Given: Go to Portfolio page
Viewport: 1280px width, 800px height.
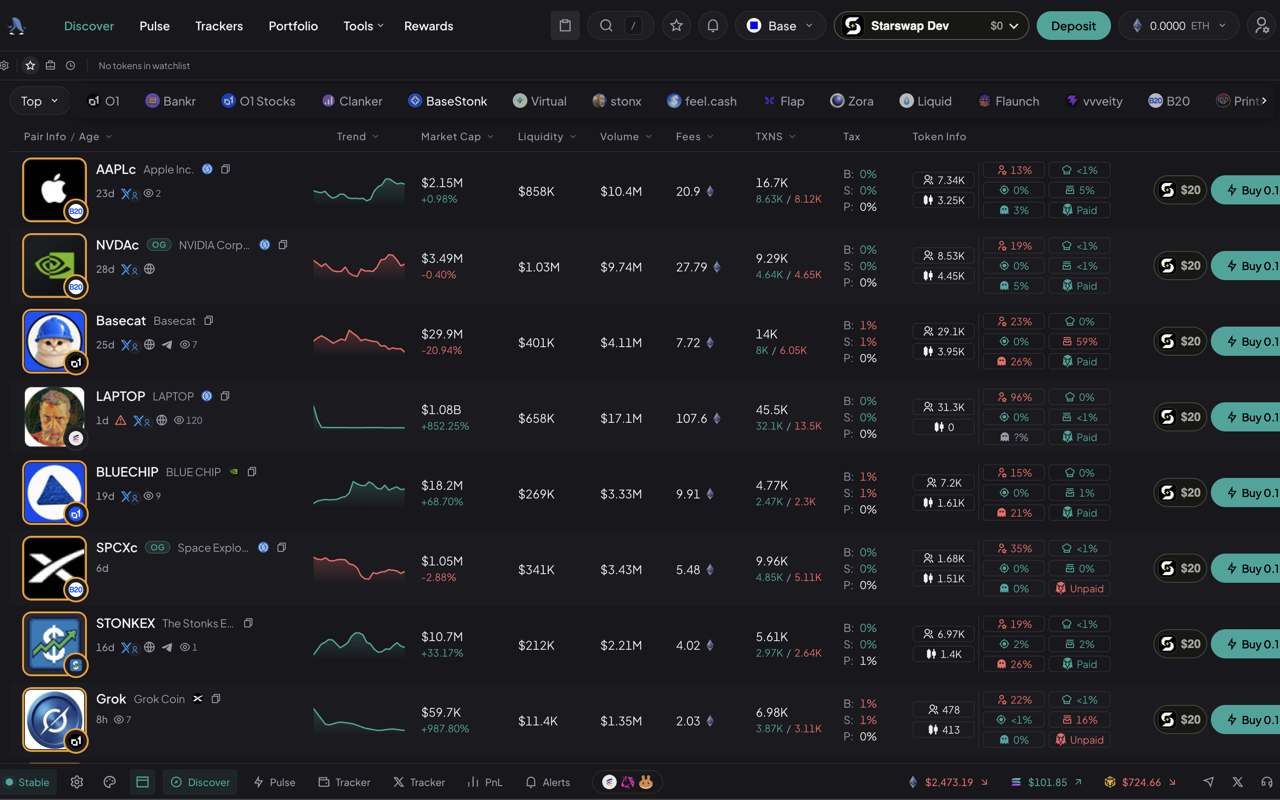Looking at the screenshot, I should [x=293, y=26].
